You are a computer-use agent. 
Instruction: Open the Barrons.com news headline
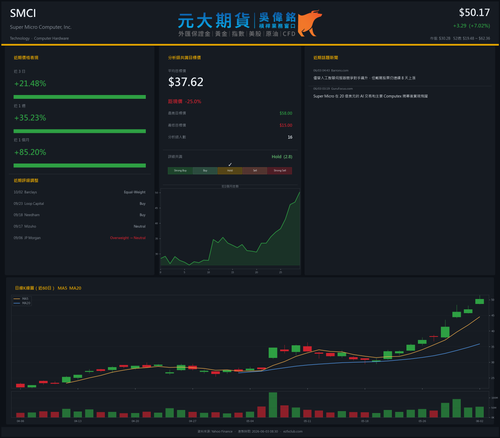[x=364, y=78]
